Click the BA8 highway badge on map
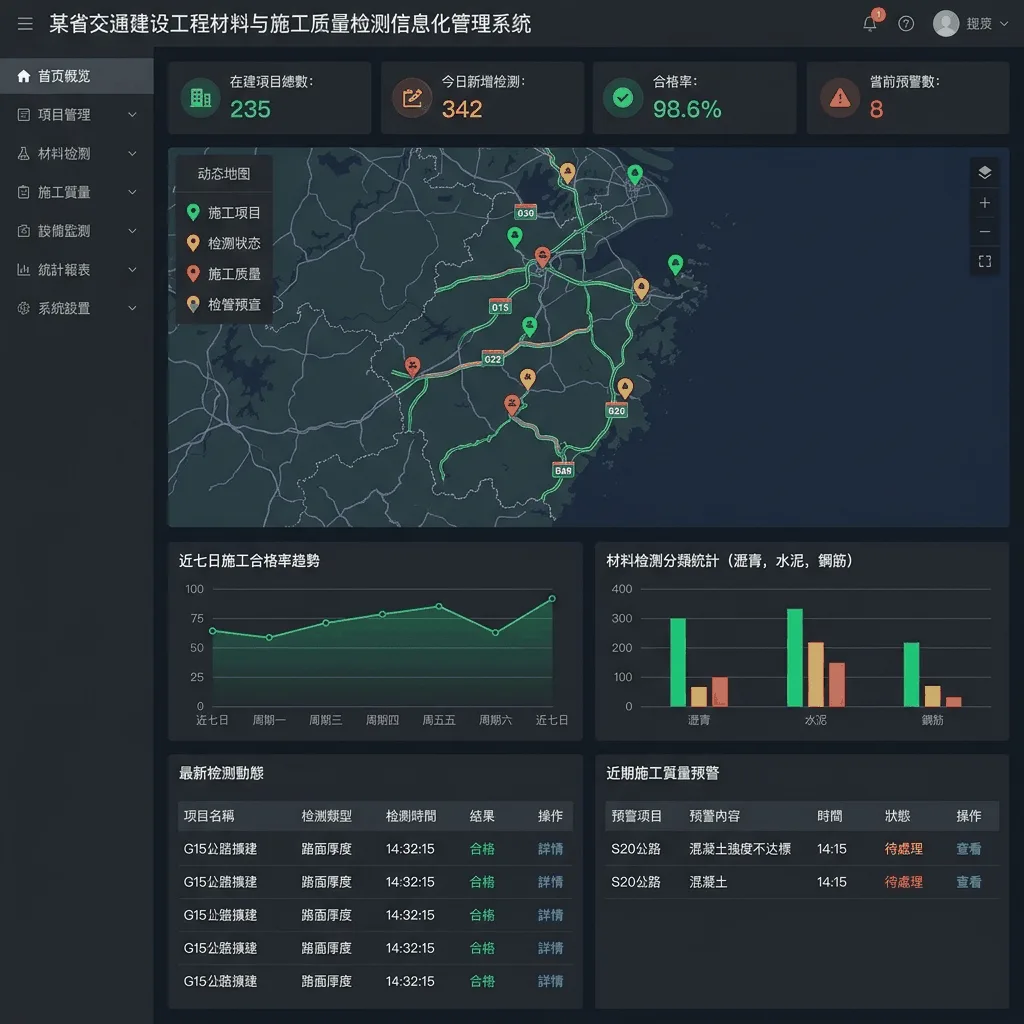Viewport: 1024px width, 1024px height. 563,470
